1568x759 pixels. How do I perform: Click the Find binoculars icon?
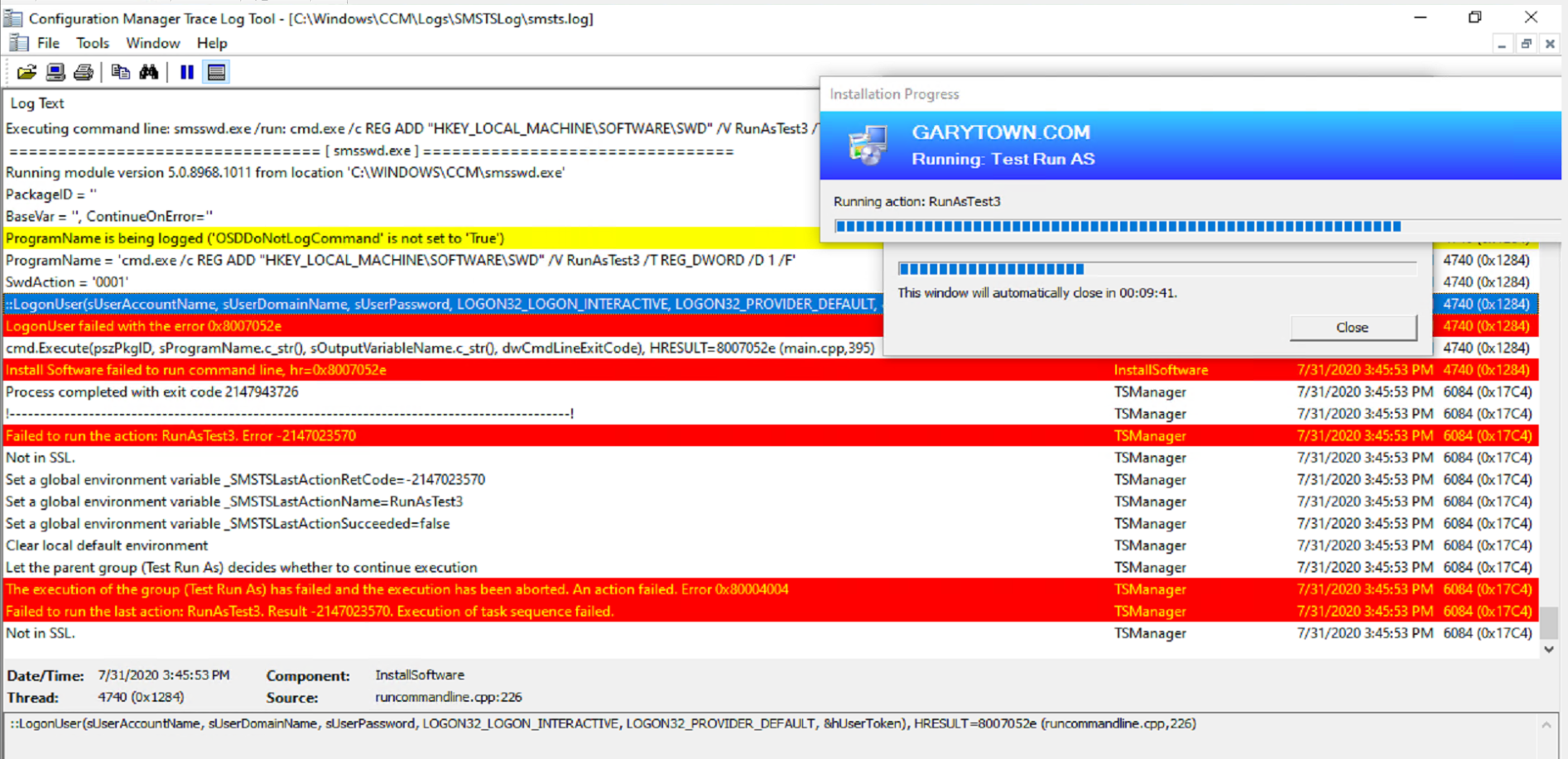click(149, 73)
